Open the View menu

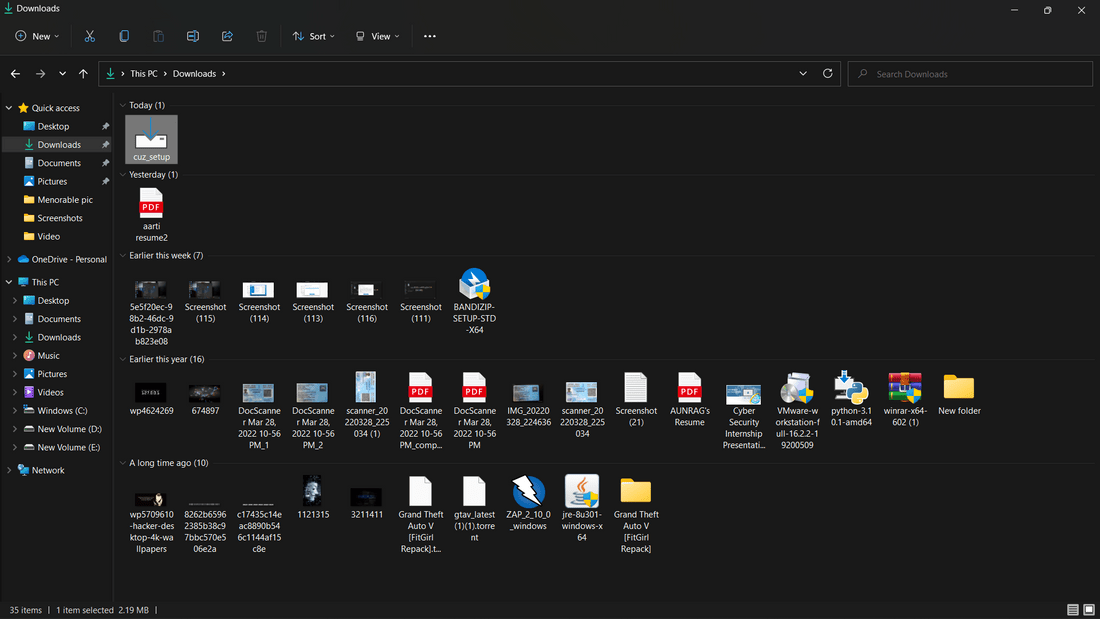tap(377, 36)
